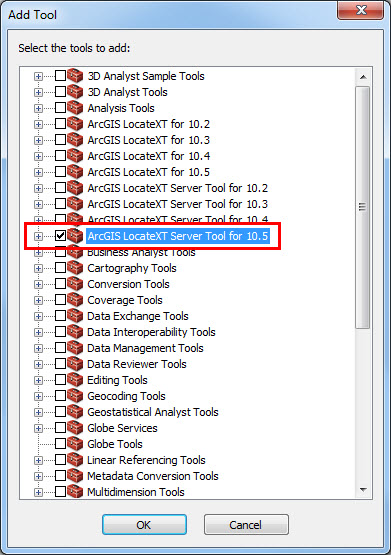Click the Geostatistical Analyst Tools toolbox icon

75,412
